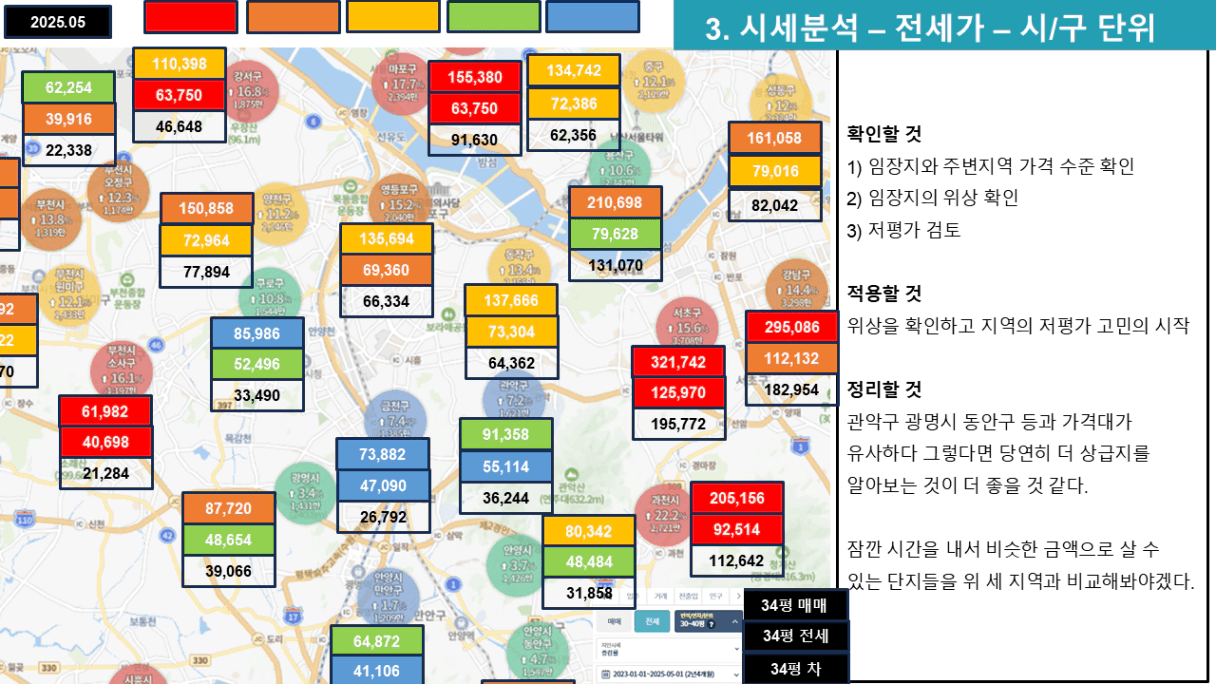Image resolution: width=1216 pixels, height=684 pixels.
Task: Click the line 2) 임장지의 위상 확인
Action: (933, 198)
